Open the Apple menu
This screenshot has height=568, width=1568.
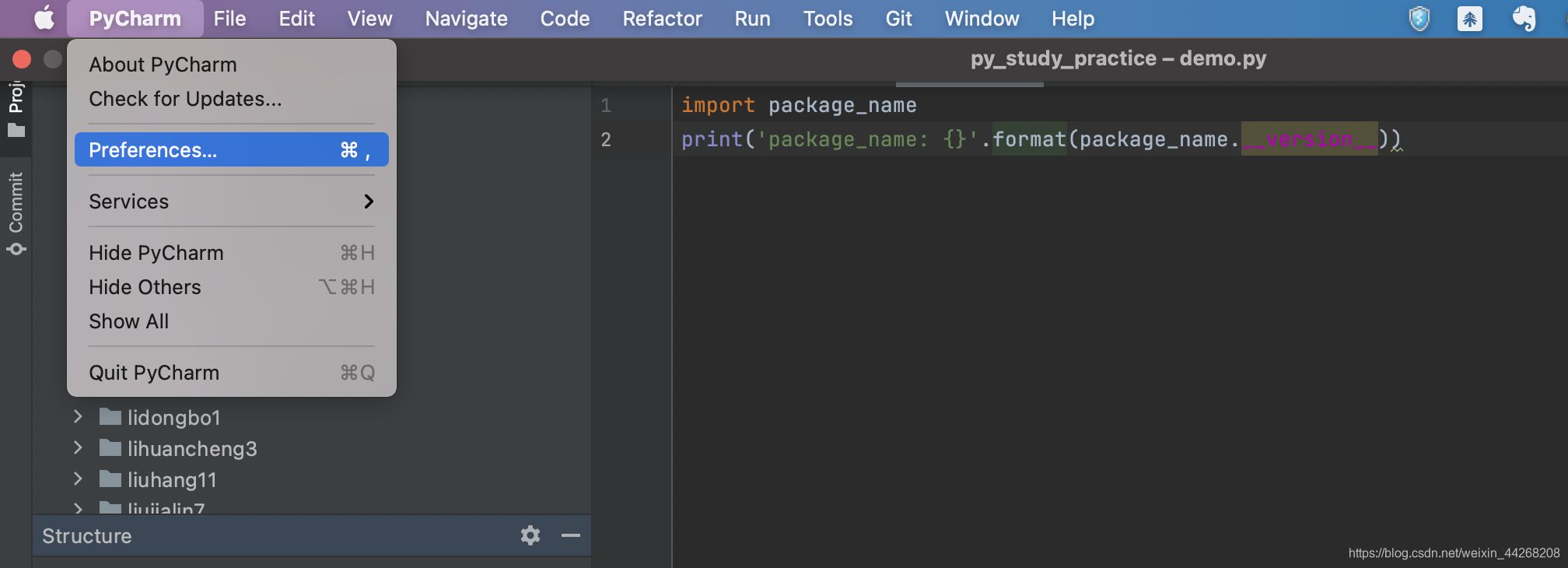[44, 18]
